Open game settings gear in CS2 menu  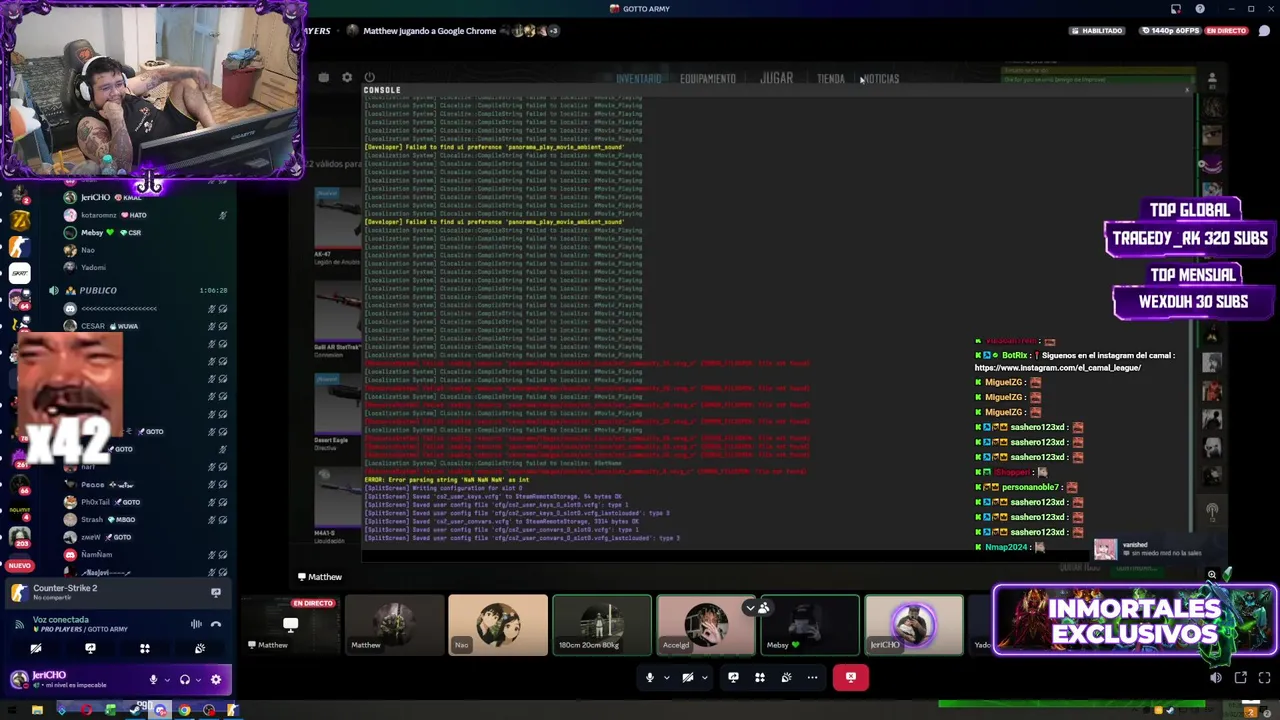(x=347, y=77)
